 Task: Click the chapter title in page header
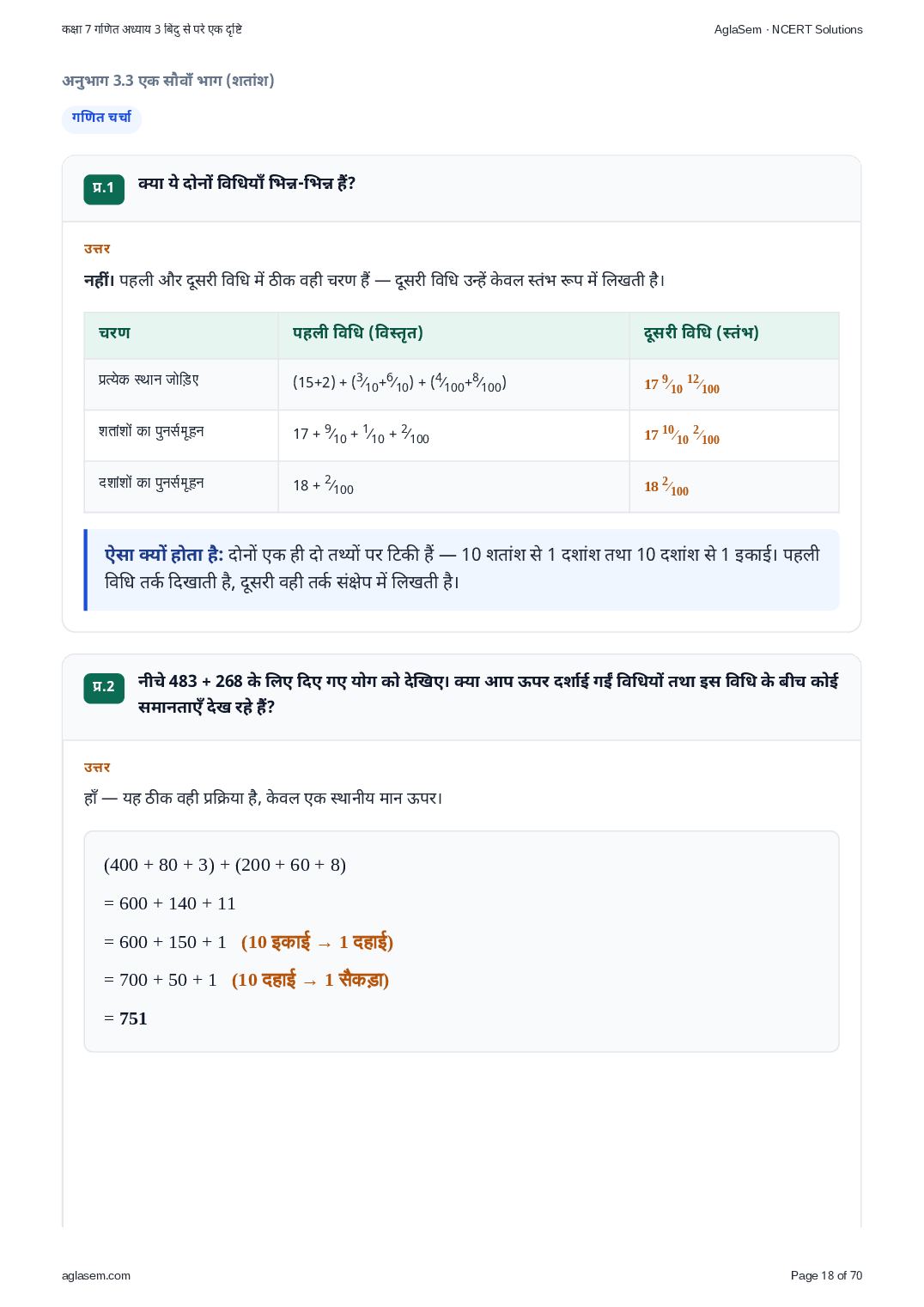tap(152, 29)
